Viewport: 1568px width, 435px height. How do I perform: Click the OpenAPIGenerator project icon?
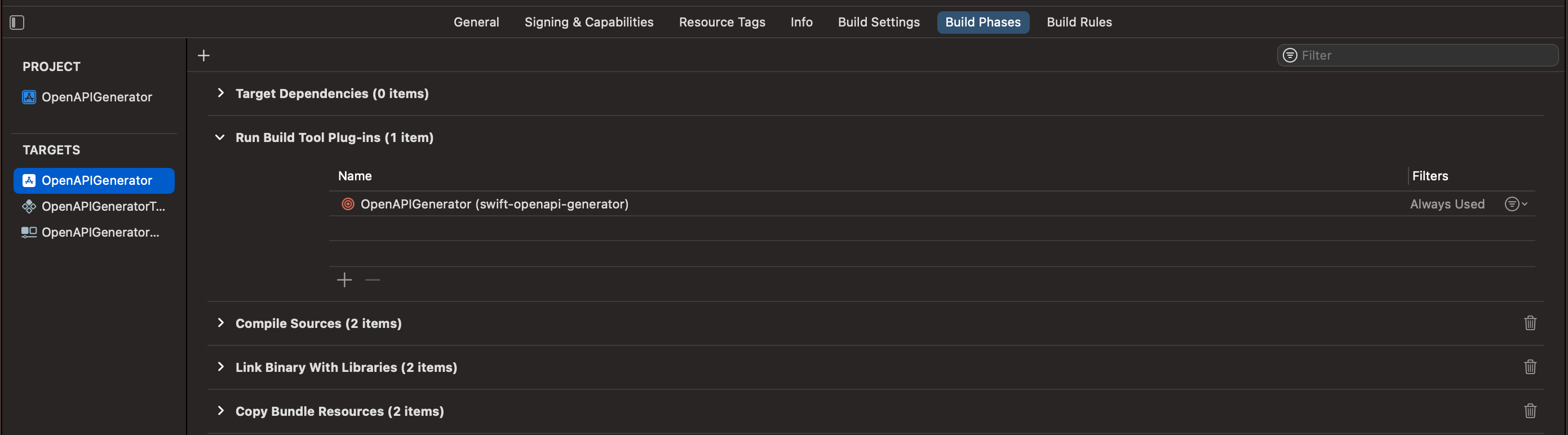(x=29, y=97)
